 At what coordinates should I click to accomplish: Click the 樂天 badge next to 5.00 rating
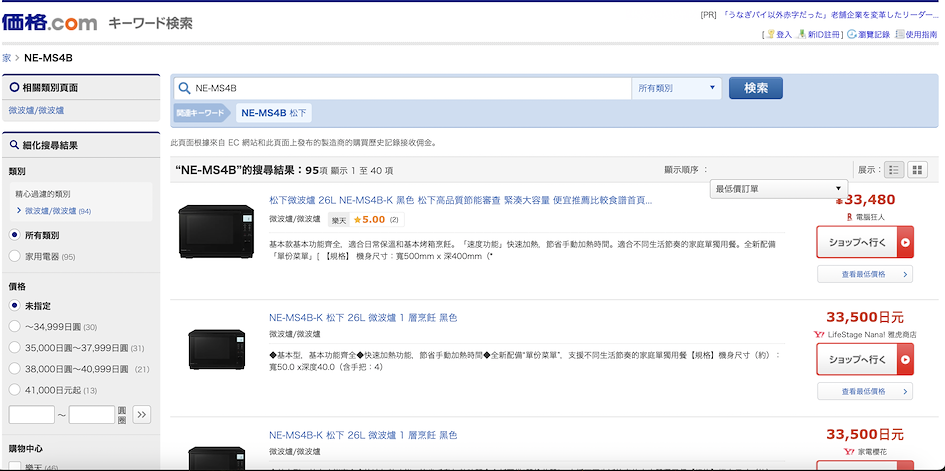pos(338,220)
